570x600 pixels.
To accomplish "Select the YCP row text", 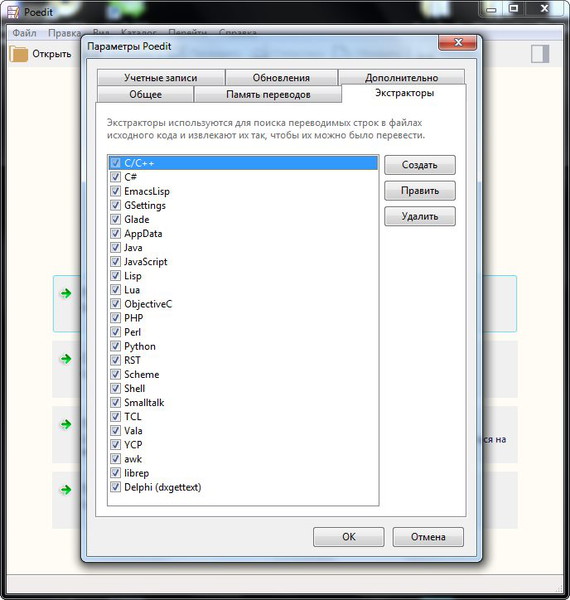I will tap(133, 445).
